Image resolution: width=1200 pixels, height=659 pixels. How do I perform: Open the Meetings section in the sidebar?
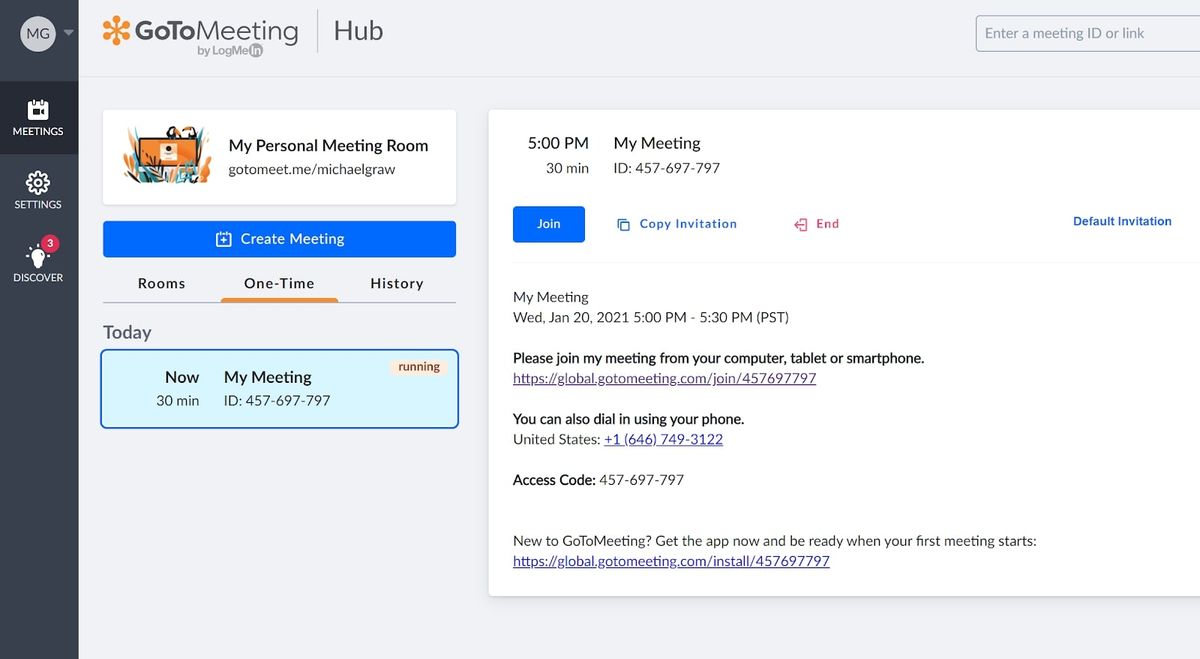tap(38, 118)
